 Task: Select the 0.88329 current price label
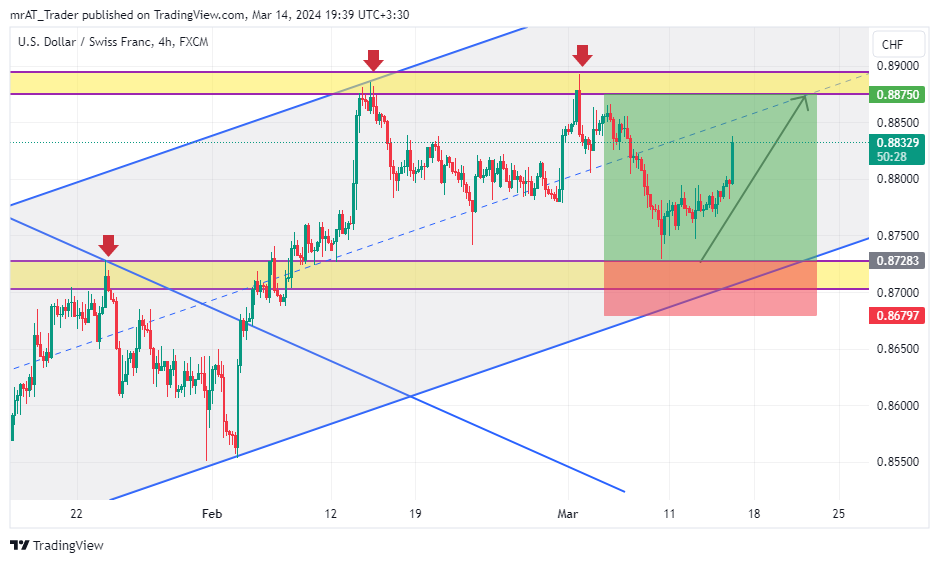pos(897,143)
